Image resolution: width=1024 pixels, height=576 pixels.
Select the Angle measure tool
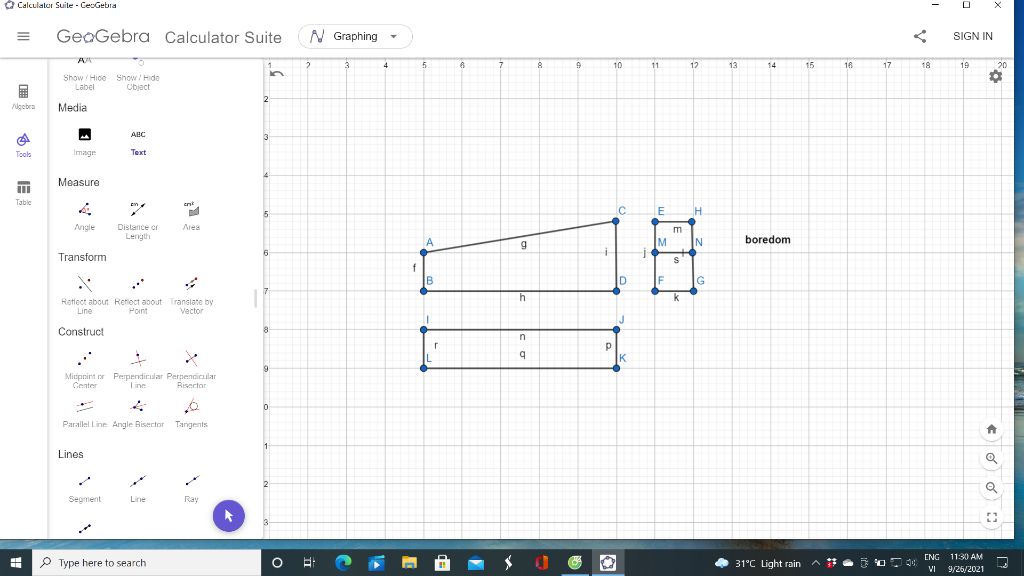tap(85, 216)
